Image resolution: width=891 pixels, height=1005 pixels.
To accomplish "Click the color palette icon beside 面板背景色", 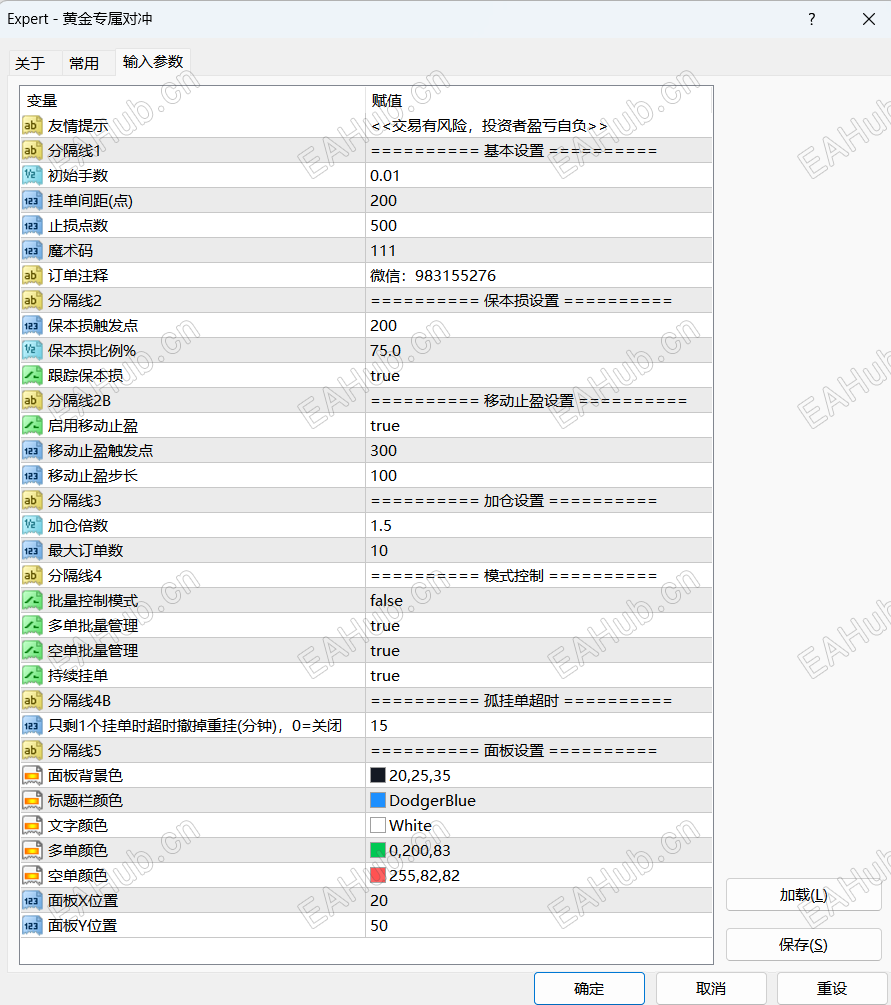I will [30, 775].
